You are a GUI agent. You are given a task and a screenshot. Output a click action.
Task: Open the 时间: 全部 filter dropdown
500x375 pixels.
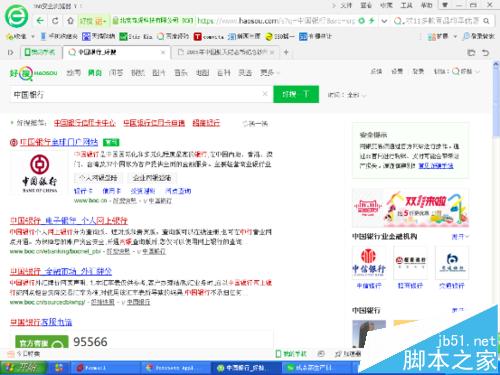tap(347, 95)
